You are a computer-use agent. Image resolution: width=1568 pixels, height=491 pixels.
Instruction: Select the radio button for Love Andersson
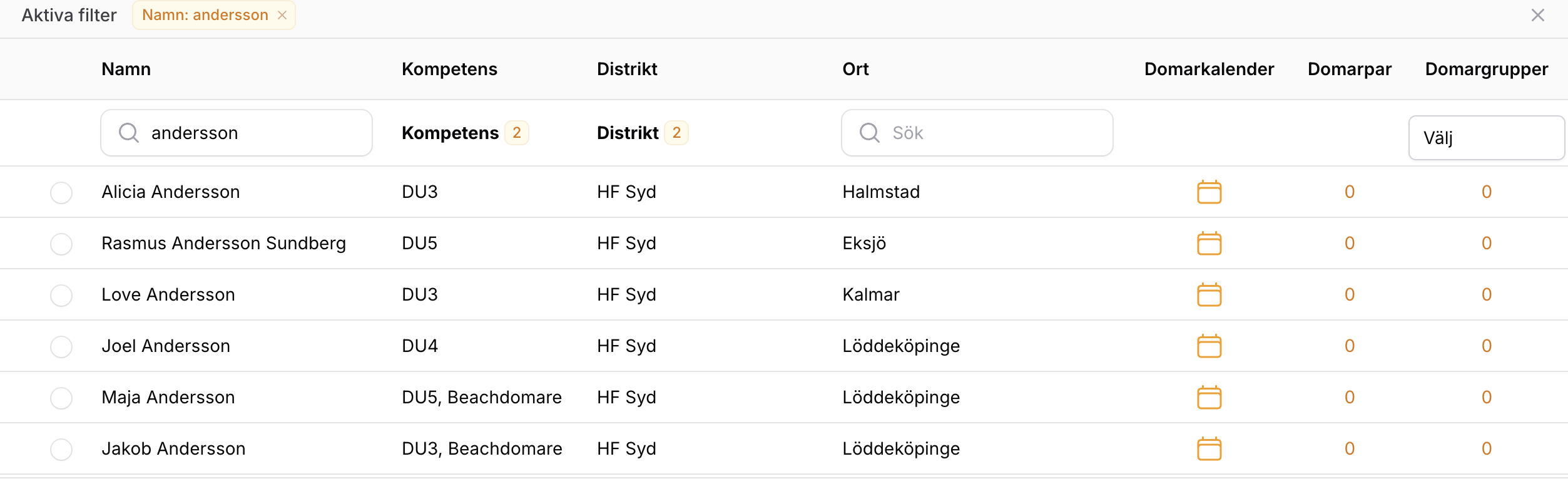click(x=61, y=295)
